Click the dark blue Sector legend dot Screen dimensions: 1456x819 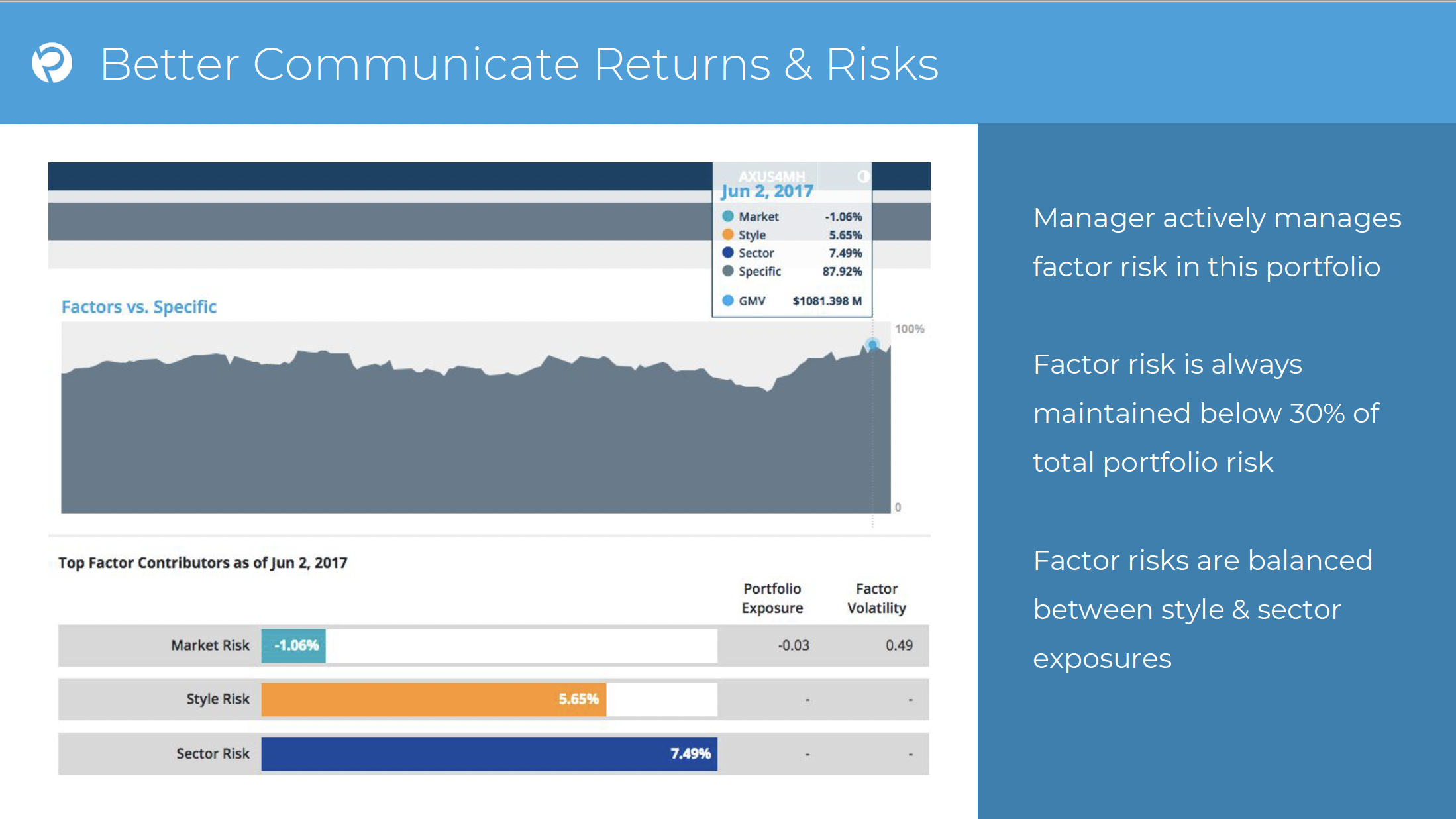[728, 252]
